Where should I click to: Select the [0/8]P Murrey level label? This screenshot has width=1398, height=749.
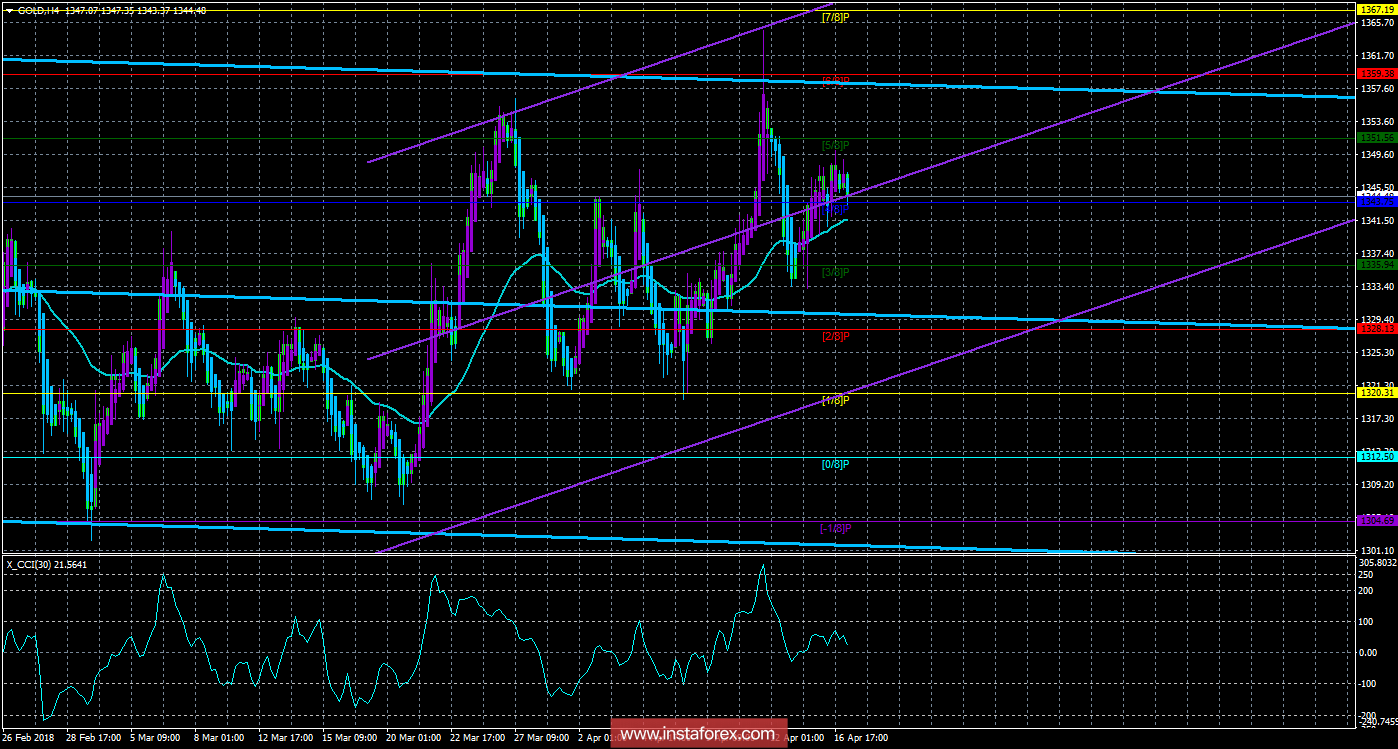click(x=835, y=464)
